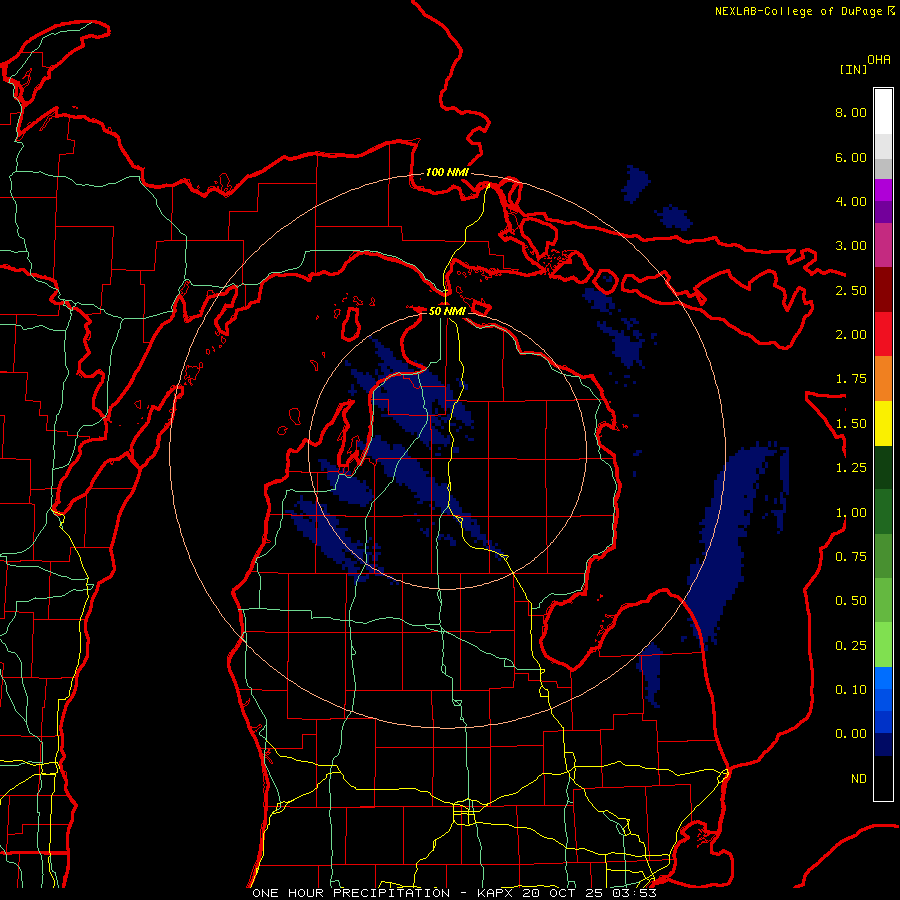Click the 100 NMI range ring label
The width and height of the screenshot is (900, 900).
click(x=447, y=172)
